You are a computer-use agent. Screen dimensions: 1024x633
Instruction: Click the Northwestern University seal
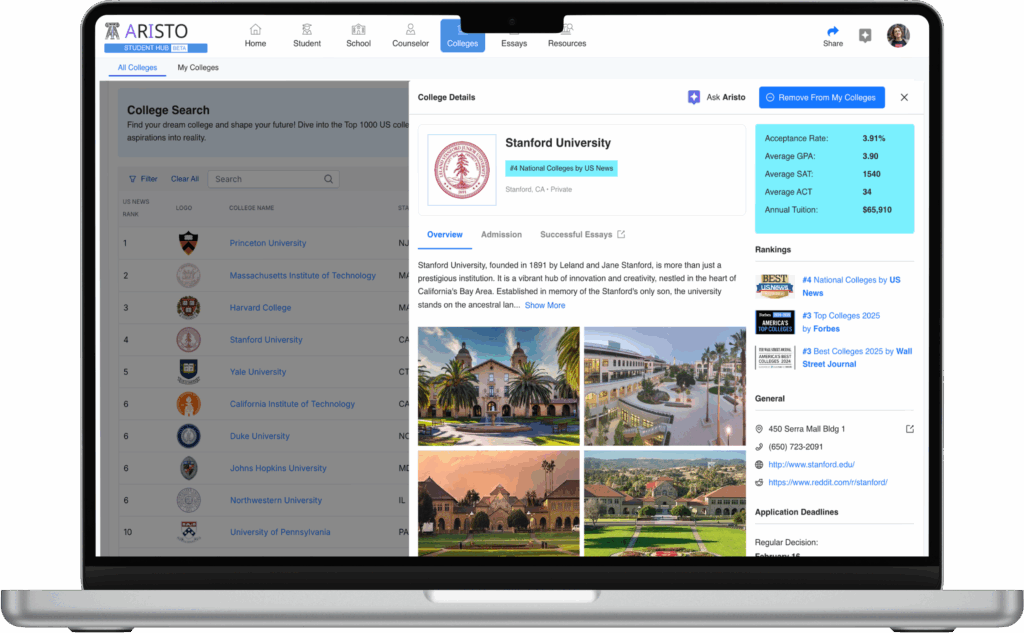click(x=188, y=500)
